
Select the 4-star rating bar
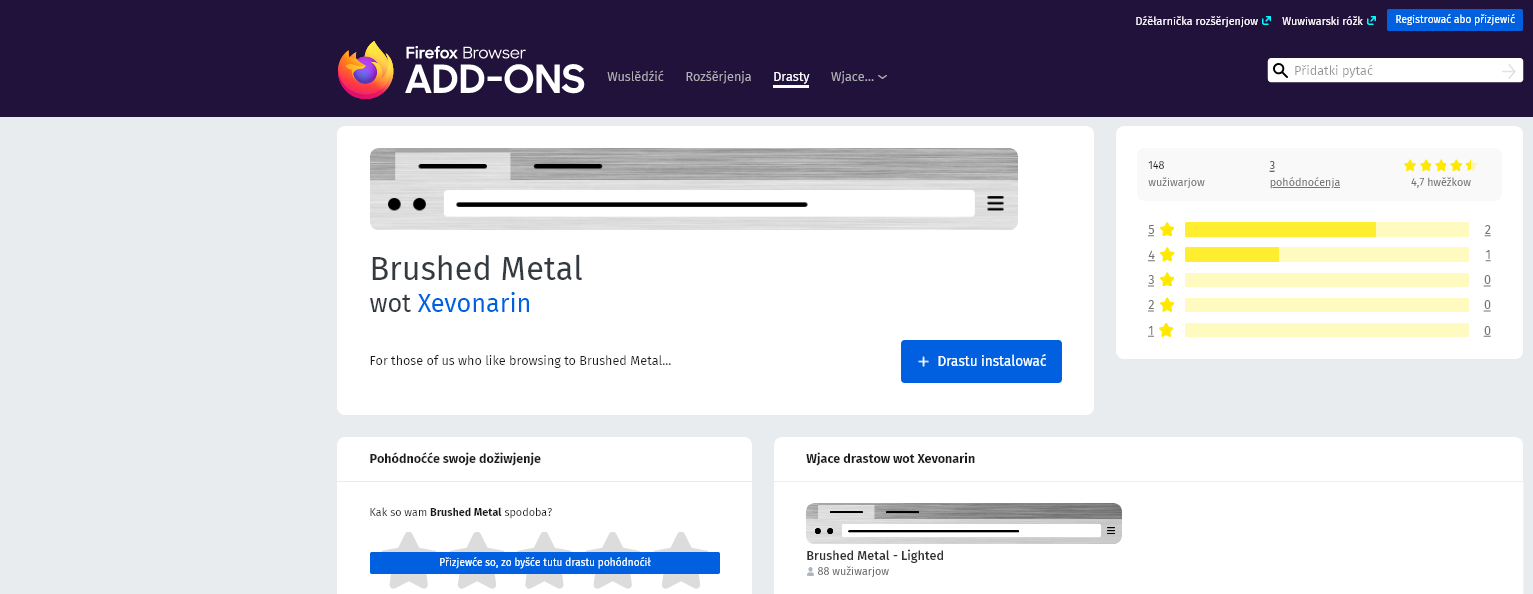(1326, 255)
